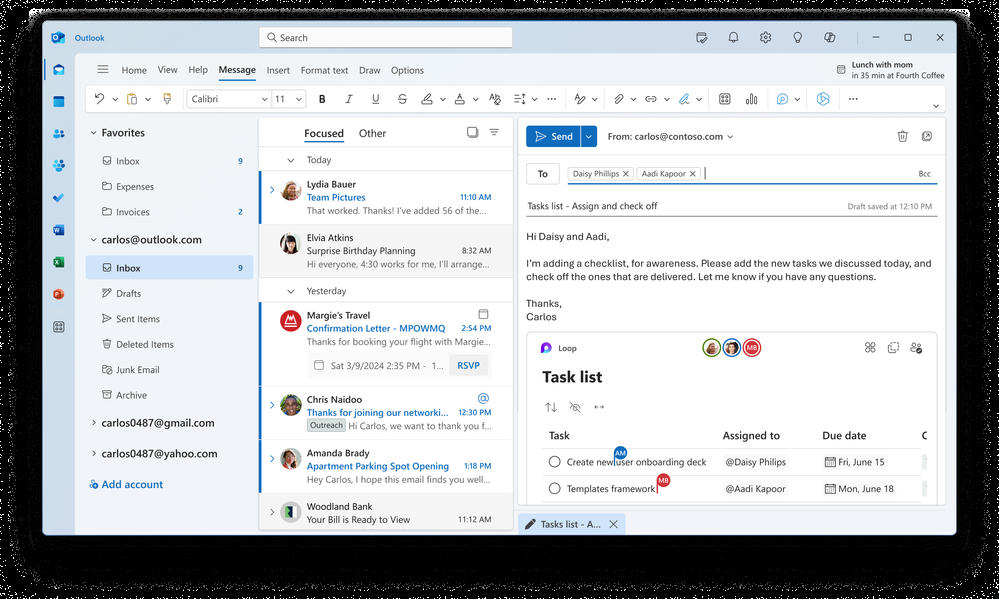The image size is (999, 599).
Task: Apply strikethrough from the ribbon
Action: click(402, 99)
